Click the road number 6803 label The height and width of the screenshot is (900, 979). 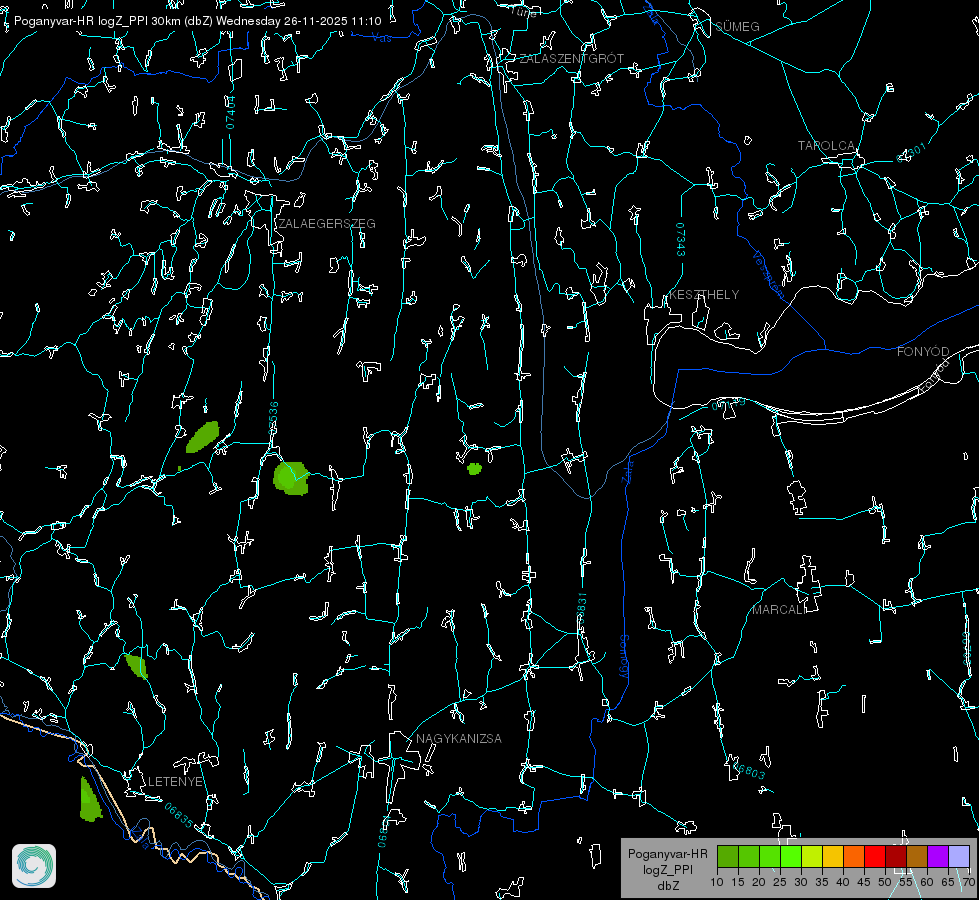pos(749,771)
